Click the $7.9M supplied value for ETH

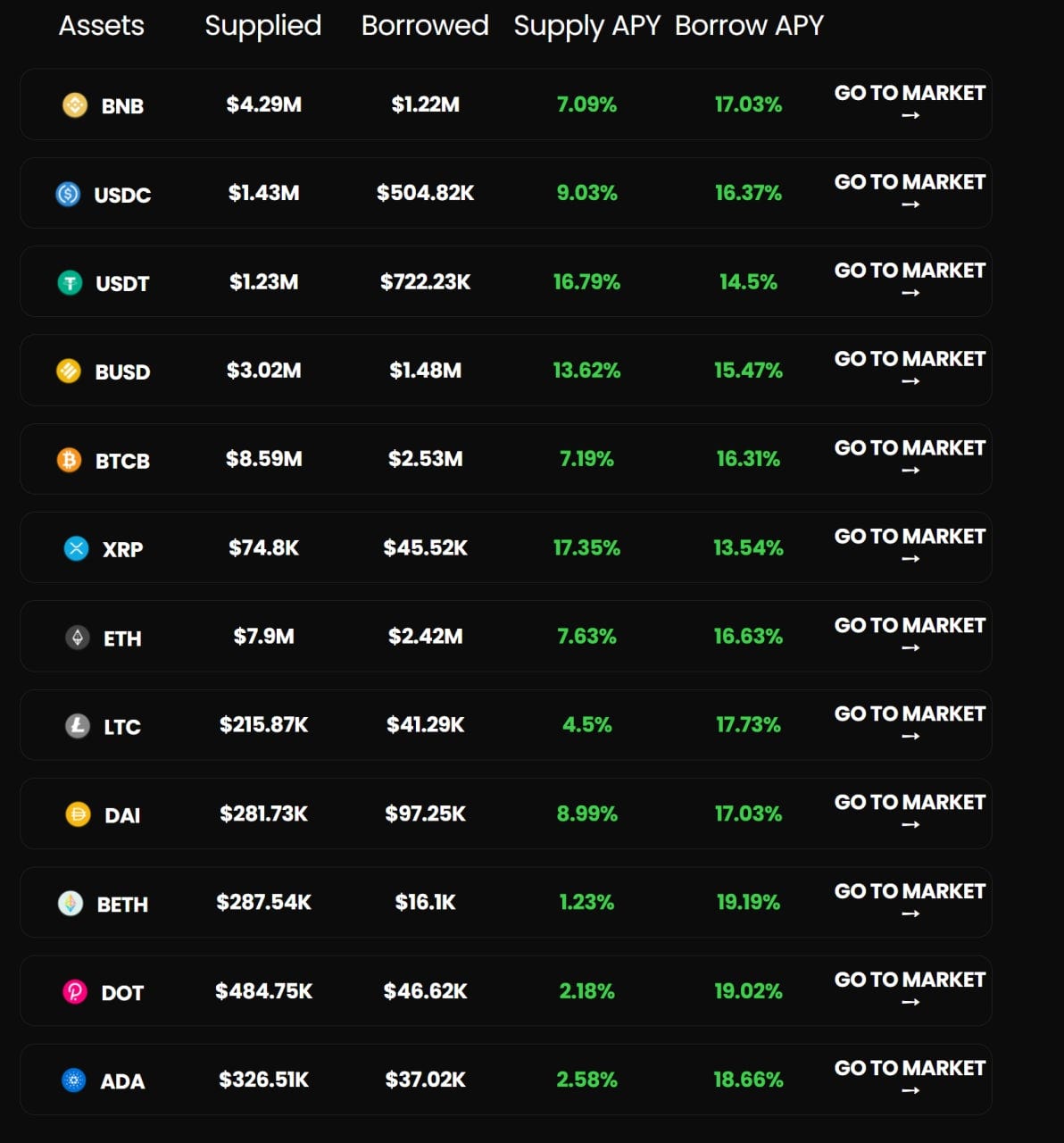[263, 636]
